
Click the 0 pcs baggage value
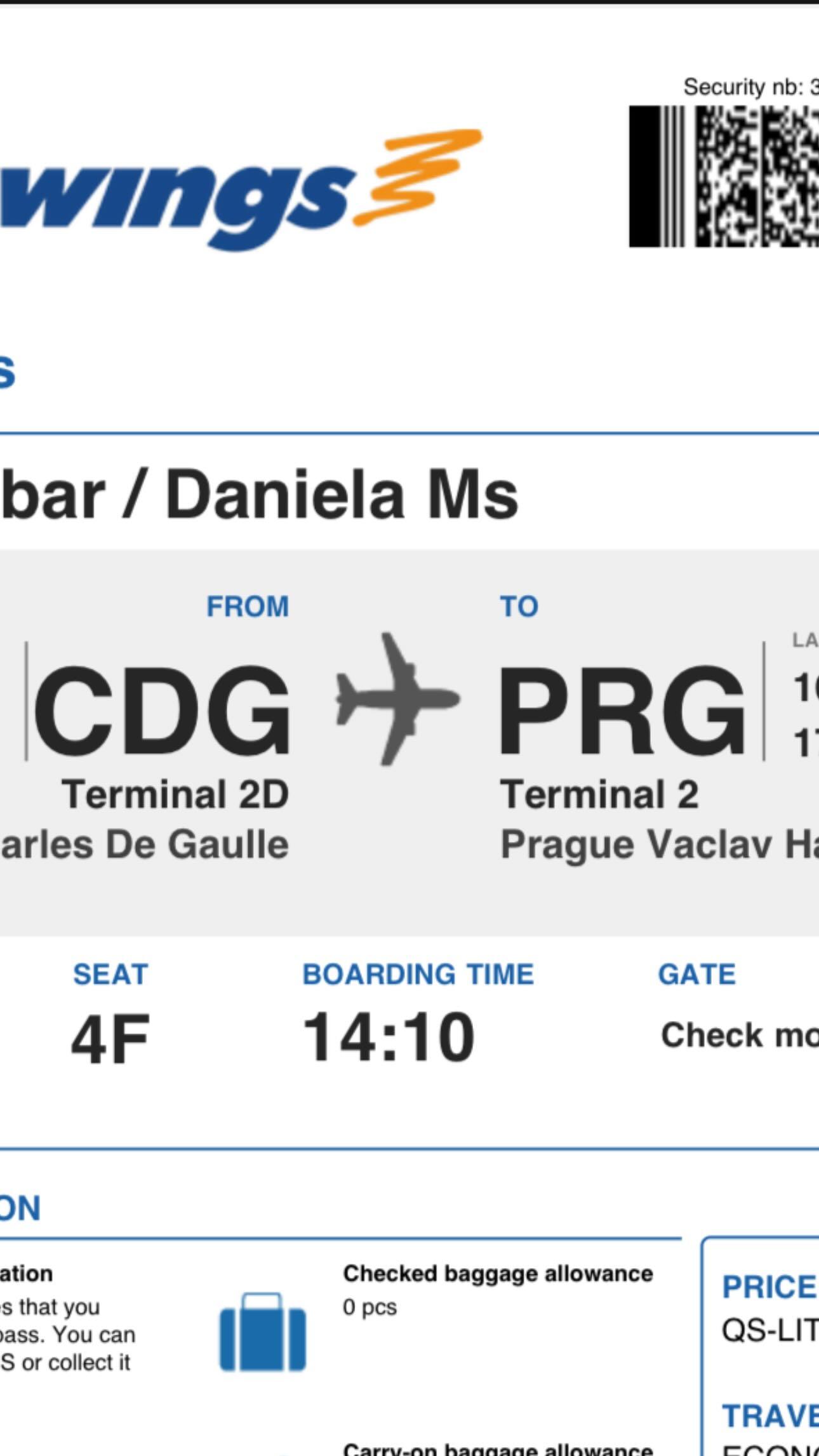click(370, 1307)
